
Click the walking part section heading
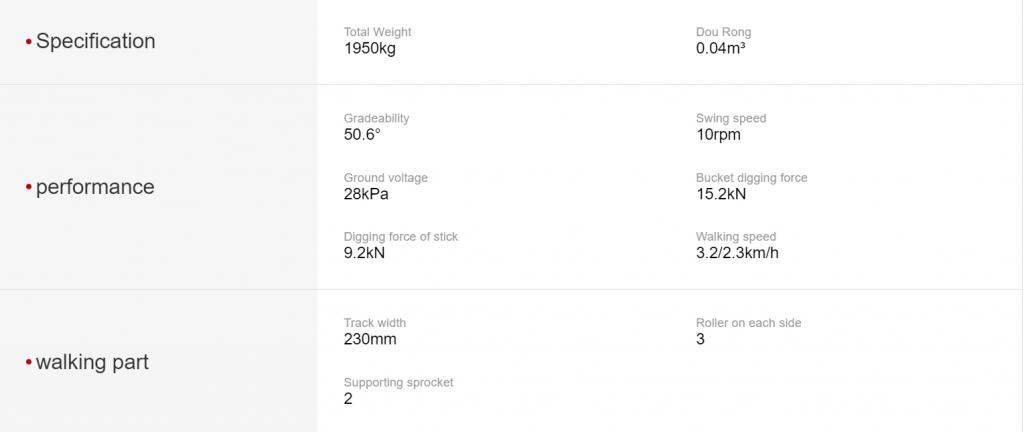[92, 362]
